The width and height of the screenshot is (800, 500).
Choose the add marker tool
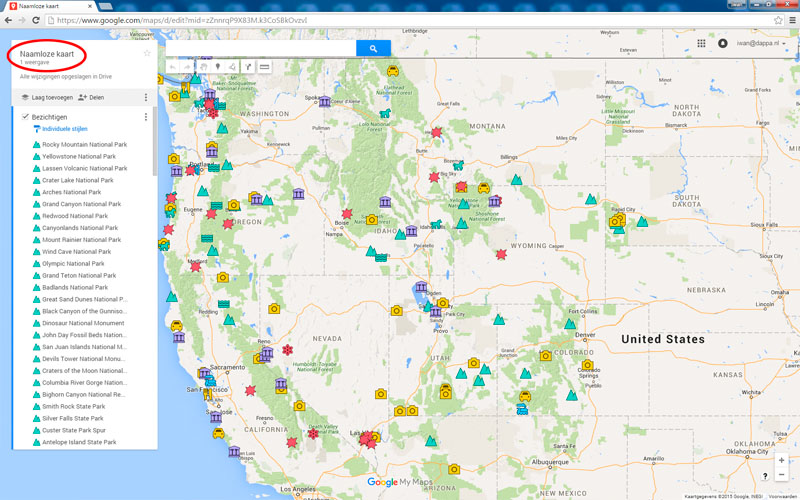click(217, 67)
